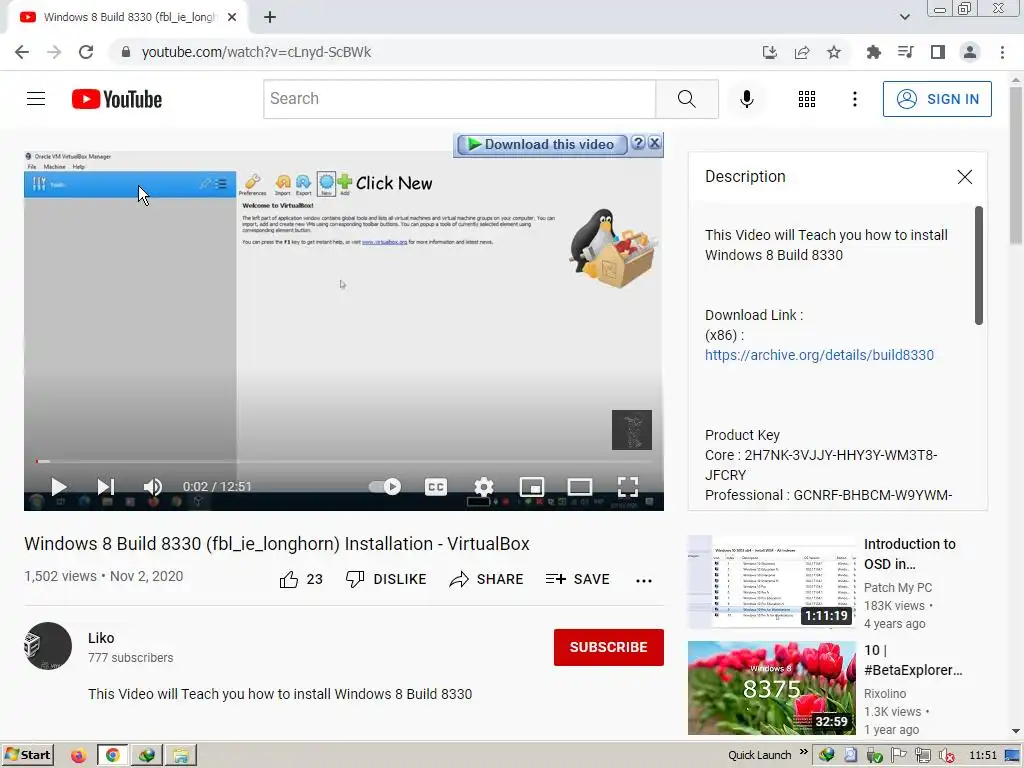Focus the YouTube Search input field
This screenshot has width=1024, height=768.
(x=460, y=99)
